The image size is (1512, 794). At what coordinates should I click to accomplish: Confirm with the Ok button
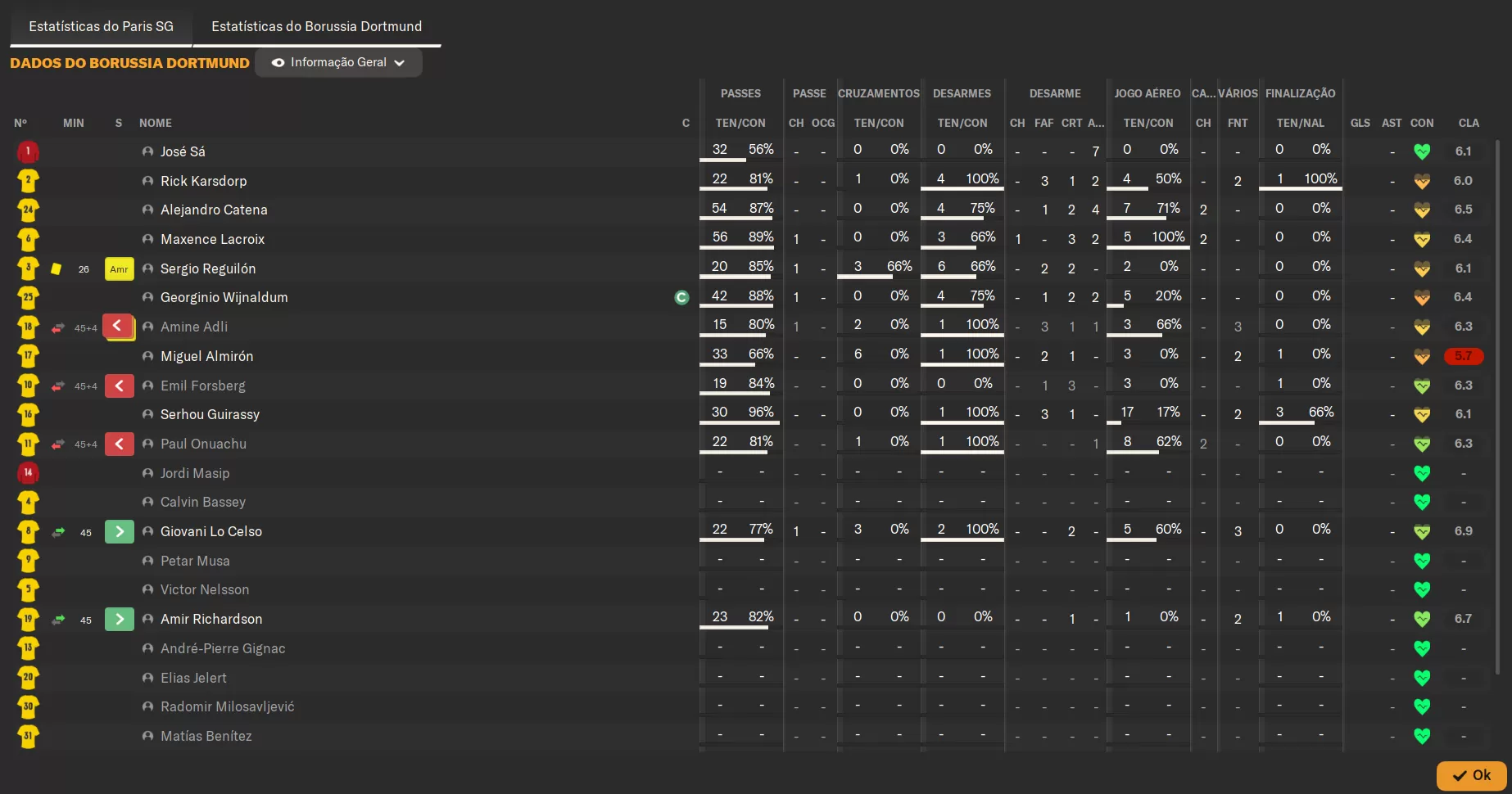[x=1471, y=775]
